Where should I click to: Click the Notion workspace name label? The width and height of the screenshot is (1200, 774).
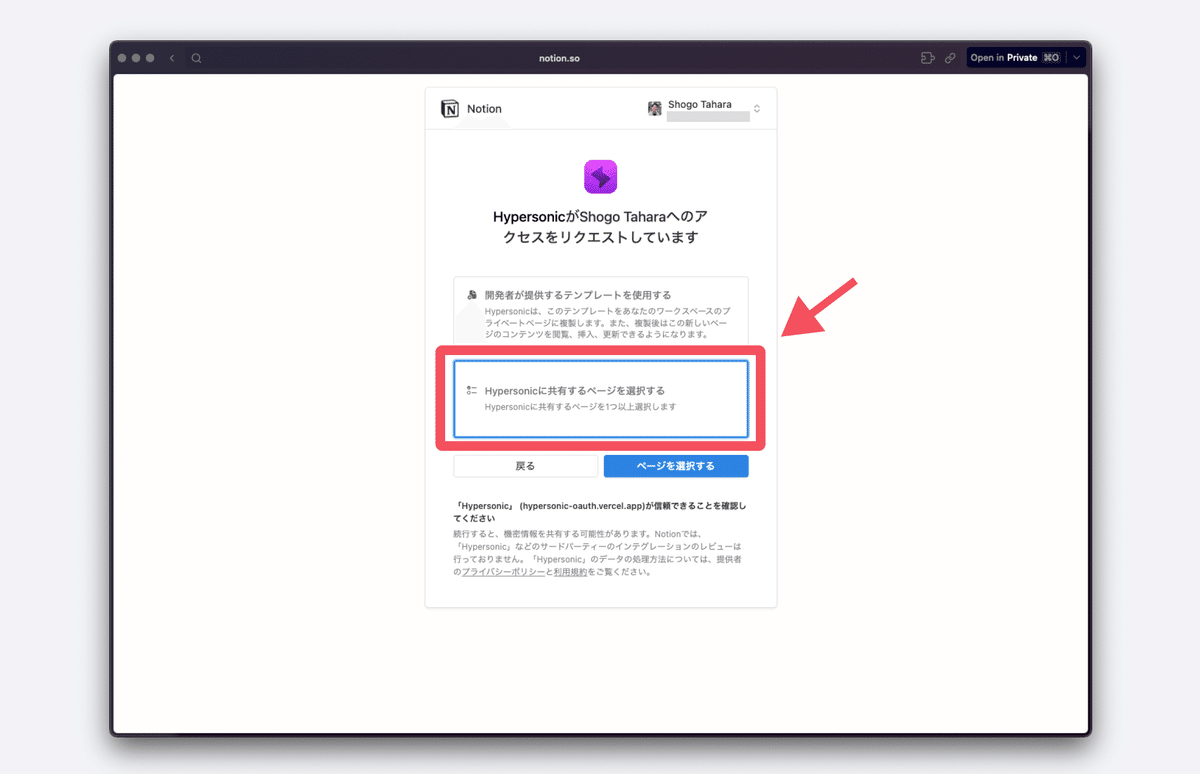pyautogui.click(x=485, y=109)
